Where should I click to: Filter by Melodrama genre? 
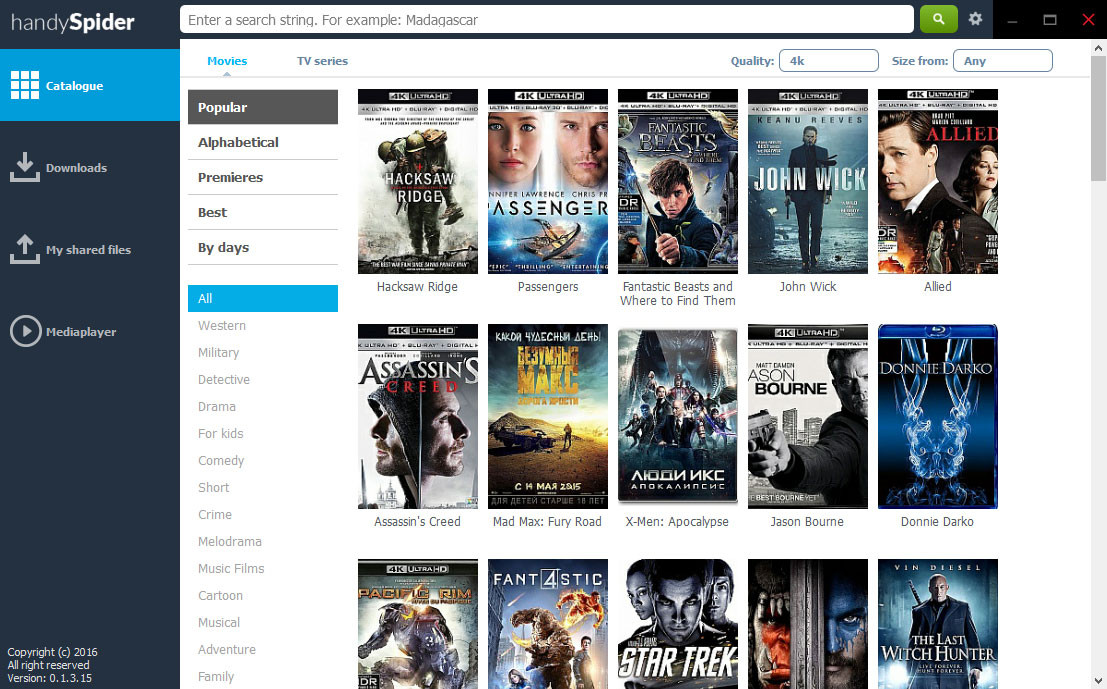229,541
